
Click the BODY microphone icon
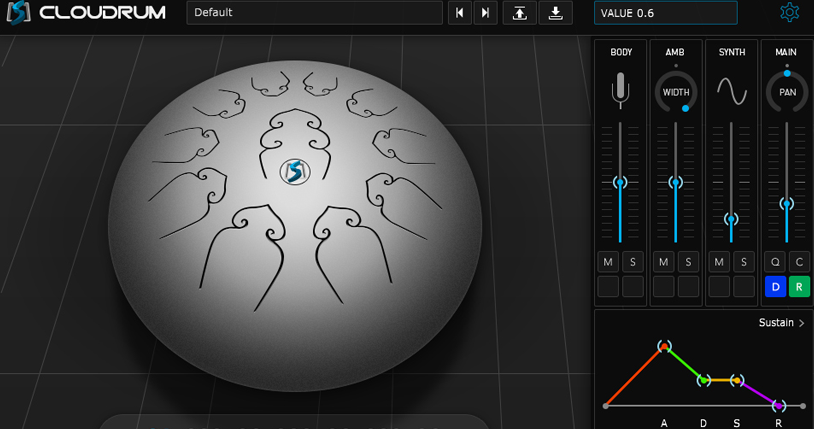pos(620,91)
